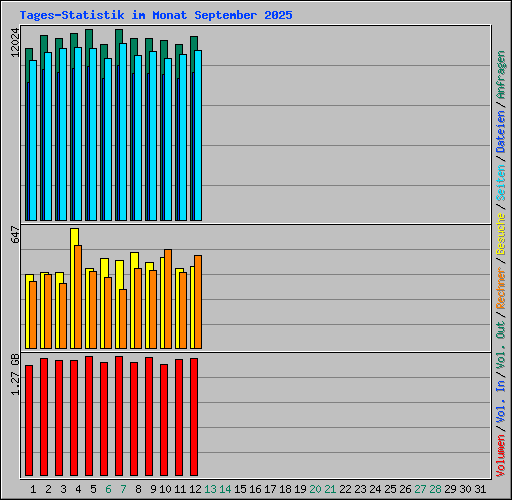Click the yellow Besuche legend label
The height and width of the screenshot is (500, 512).
tap(501, 234)
